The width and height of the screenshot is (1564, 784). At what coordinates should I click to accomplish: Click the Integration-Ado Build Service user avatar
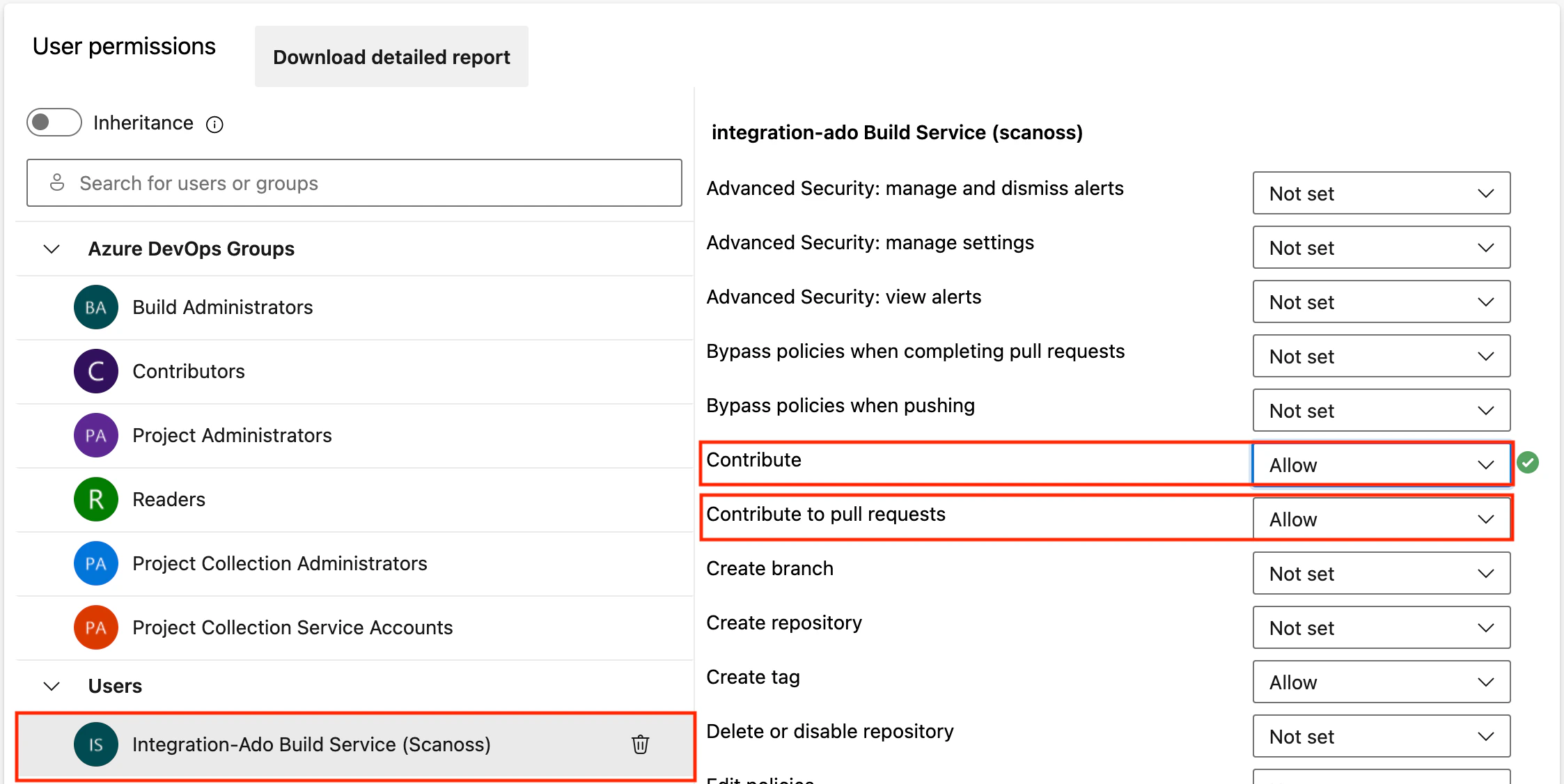[95, 744]
